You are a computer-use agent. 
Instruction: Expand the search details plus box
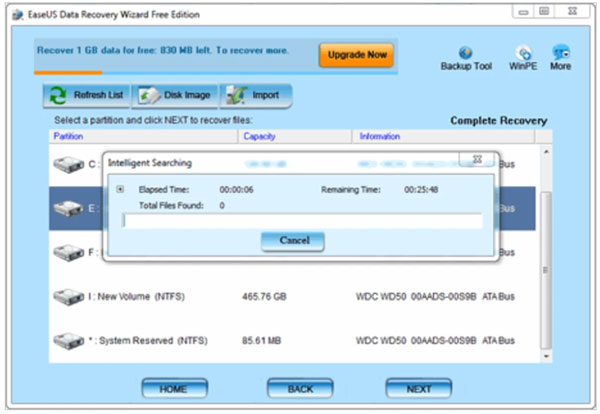[120, 189]
